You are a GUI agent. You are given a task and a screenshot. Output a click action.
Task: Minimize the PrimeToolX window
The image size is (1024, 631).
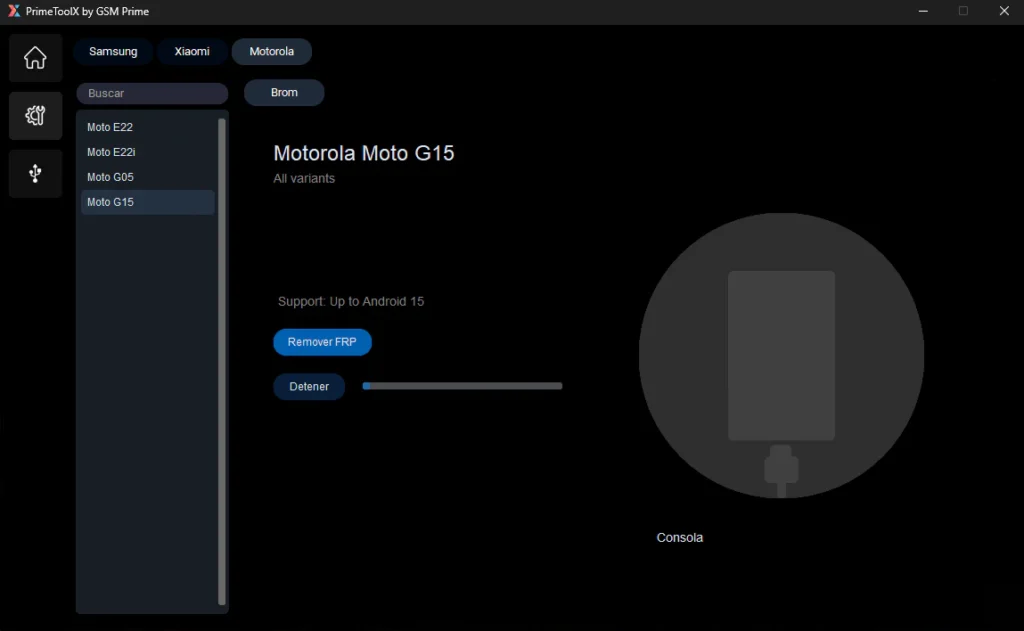coord(921,11)
